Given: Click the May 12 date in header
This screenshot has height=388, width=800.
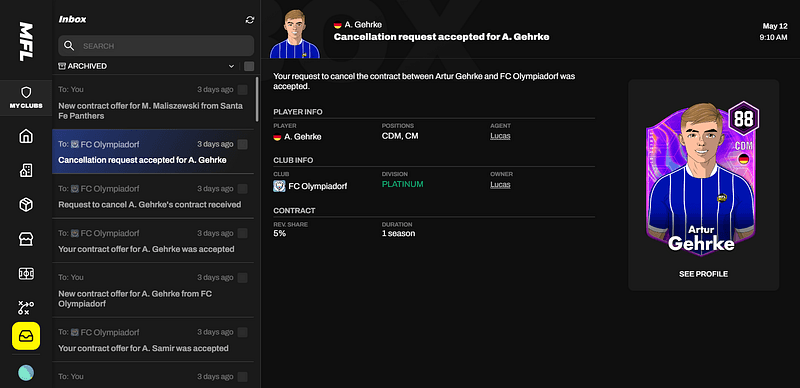Looking at the screenshot, I should tap(774, 26).
